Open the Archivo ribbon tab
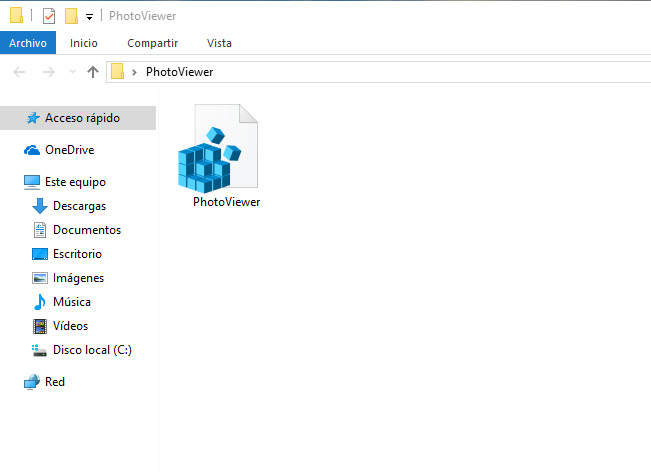Viewport: 651px width, 472px height. click(x=28, y=43)
